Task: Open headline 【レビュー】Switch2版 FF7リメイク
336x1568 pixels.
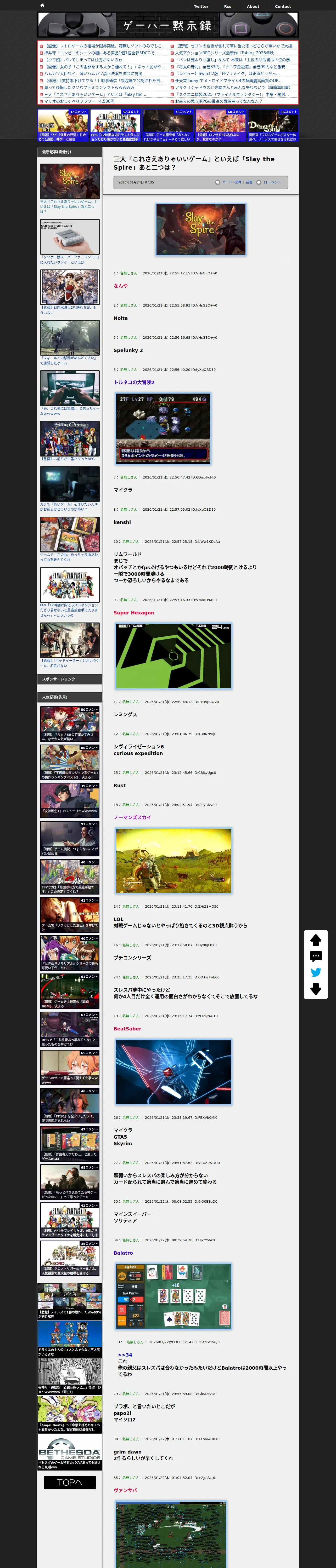Action: tap(227, 74)
